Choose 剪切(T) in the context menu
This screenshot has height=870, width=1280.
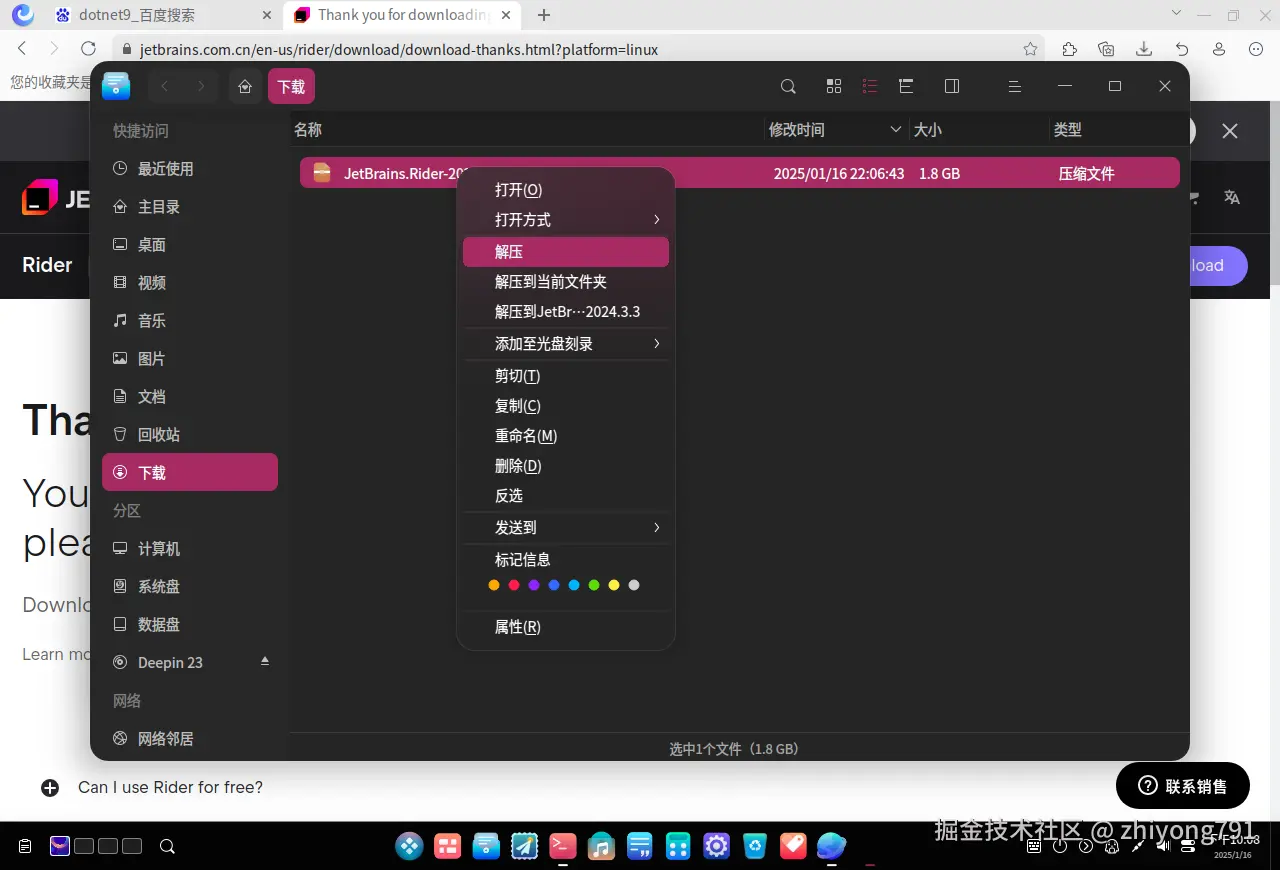(x=566, y=376)
